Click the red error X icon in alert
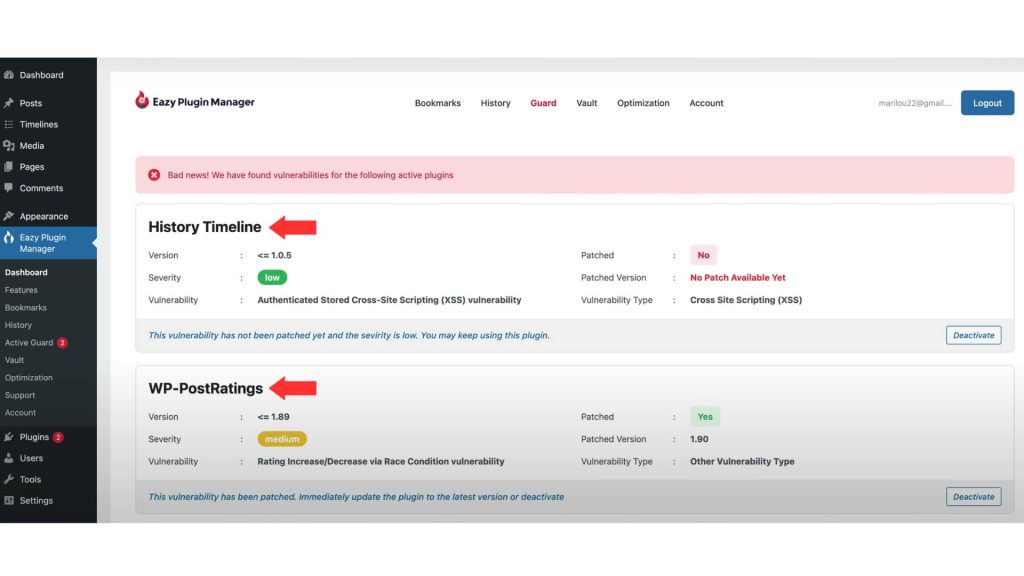 pyautogui.click(x=154, y=175)
